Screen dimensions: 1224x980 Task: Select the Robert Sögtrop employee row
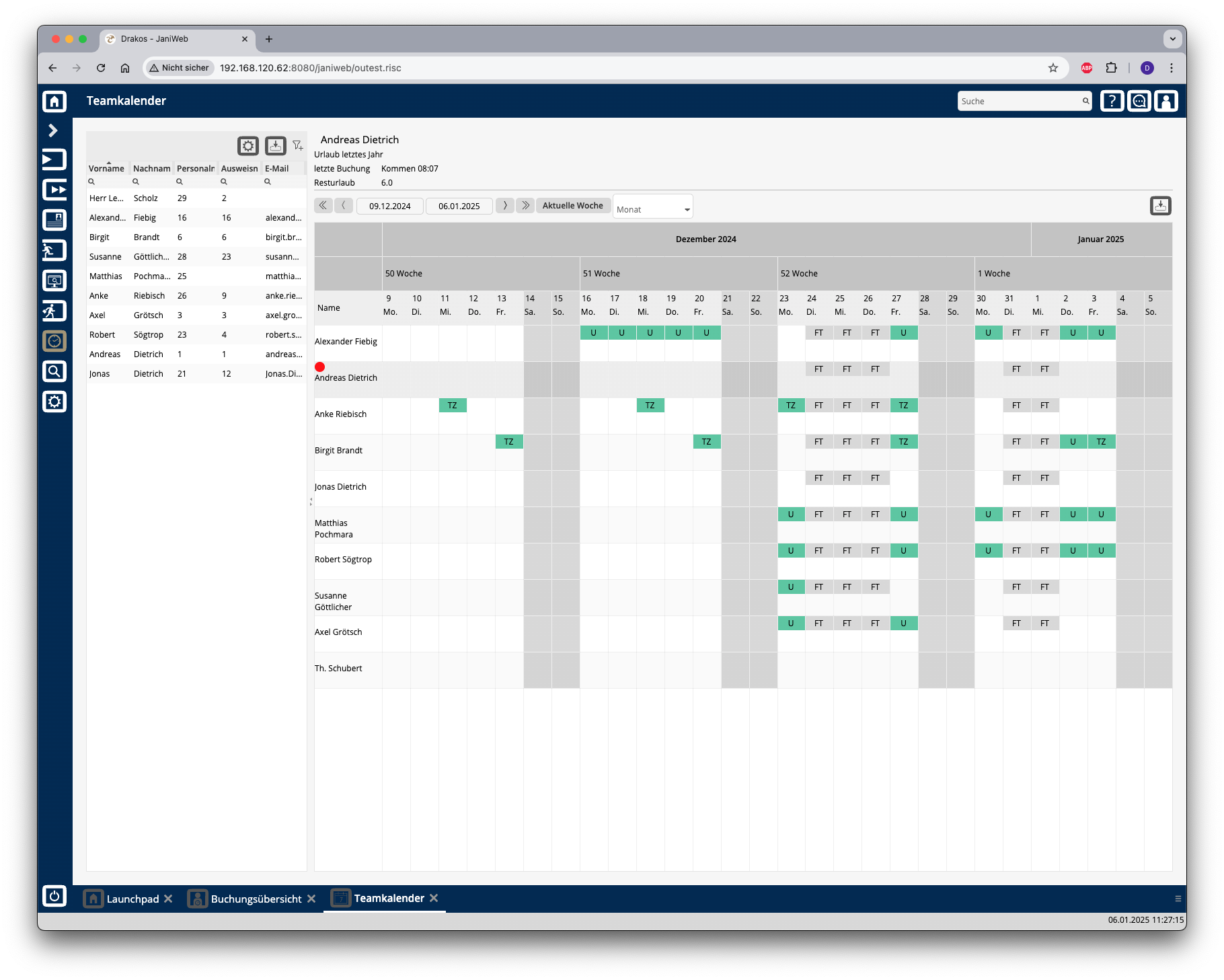(x=196, y=334)
